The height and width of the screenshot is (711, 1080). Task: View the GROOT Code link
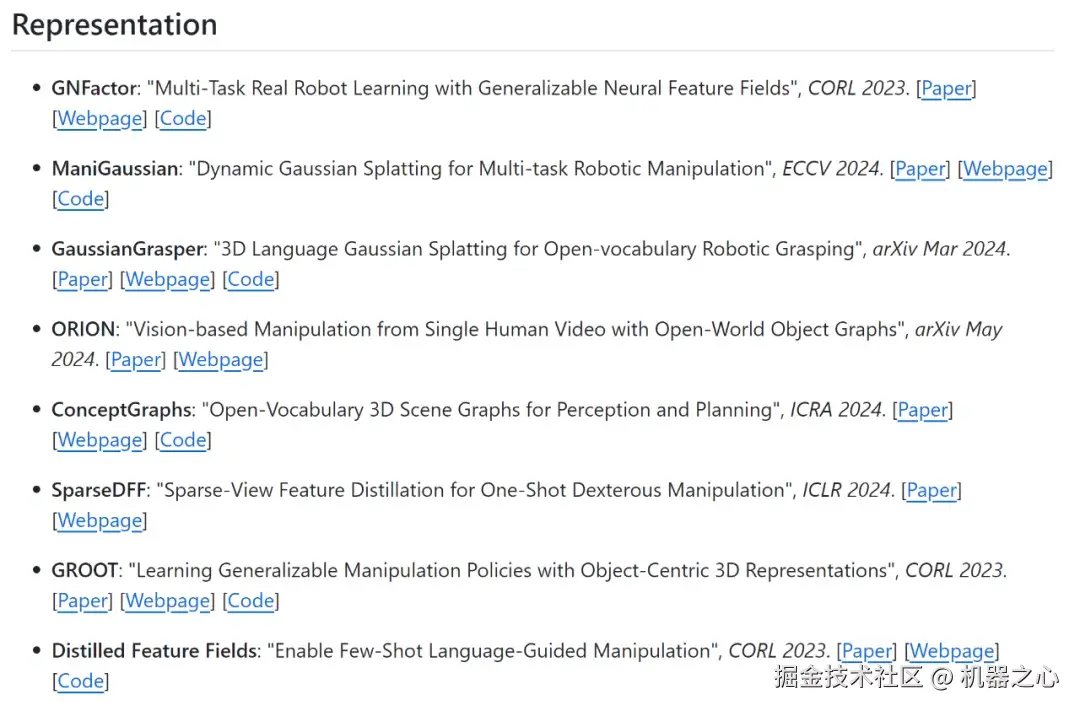(251, 601)
